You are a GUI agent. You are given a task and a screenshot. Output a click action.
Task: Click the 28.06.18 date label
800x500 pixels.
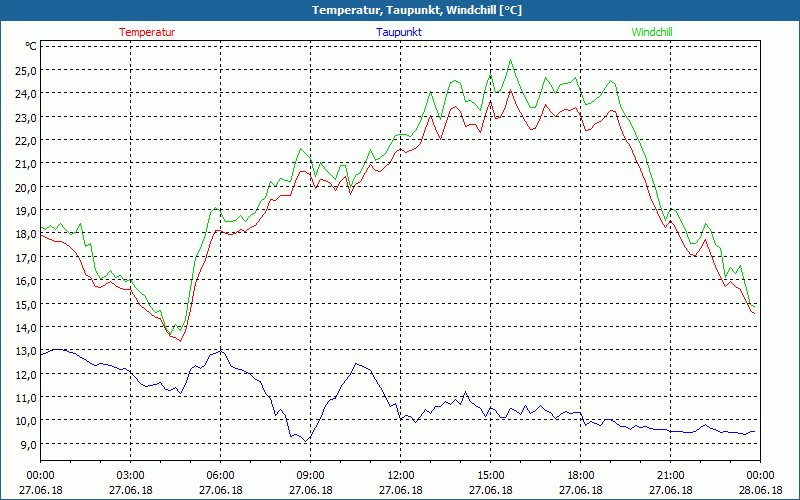coord(760,490)
